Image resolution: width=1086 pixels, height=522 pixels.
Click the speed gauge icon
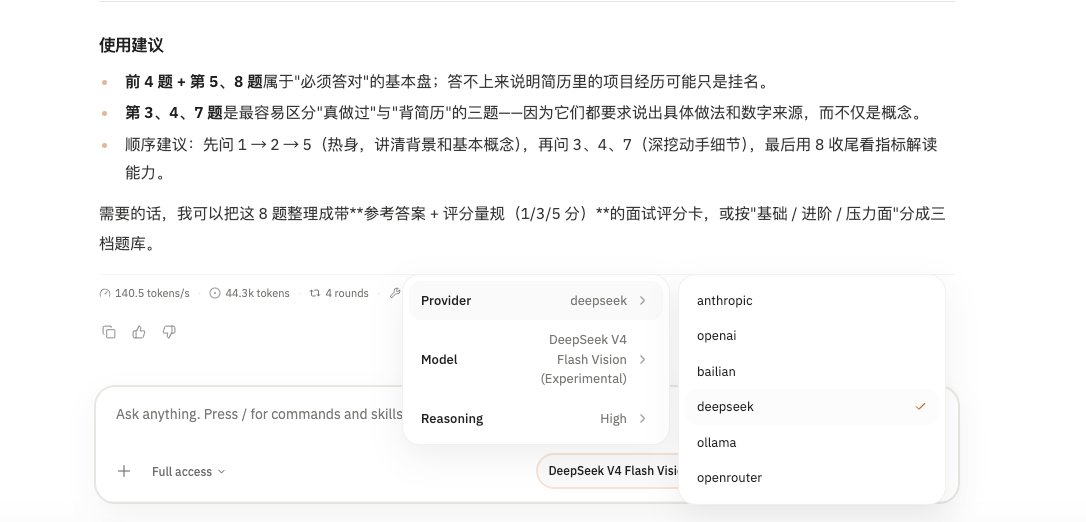(x=105, y=294)
